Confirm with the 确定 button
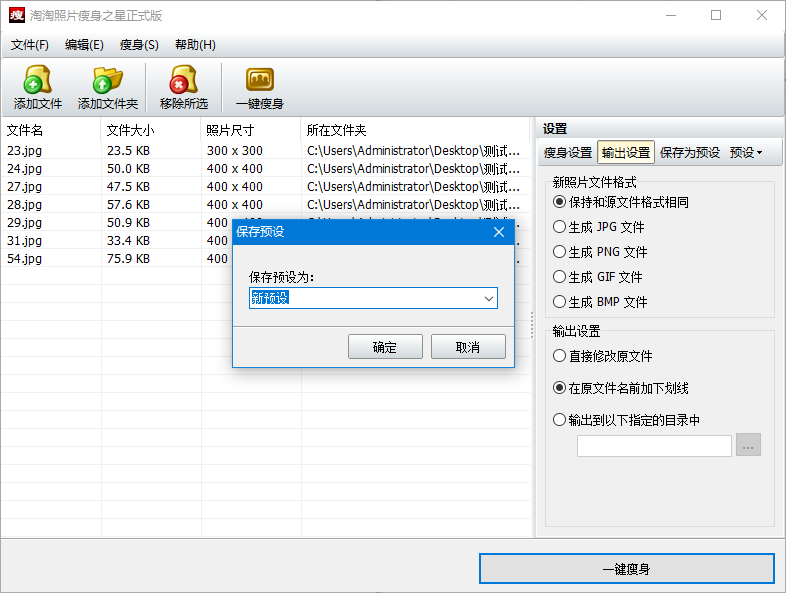 pos(385,347)
